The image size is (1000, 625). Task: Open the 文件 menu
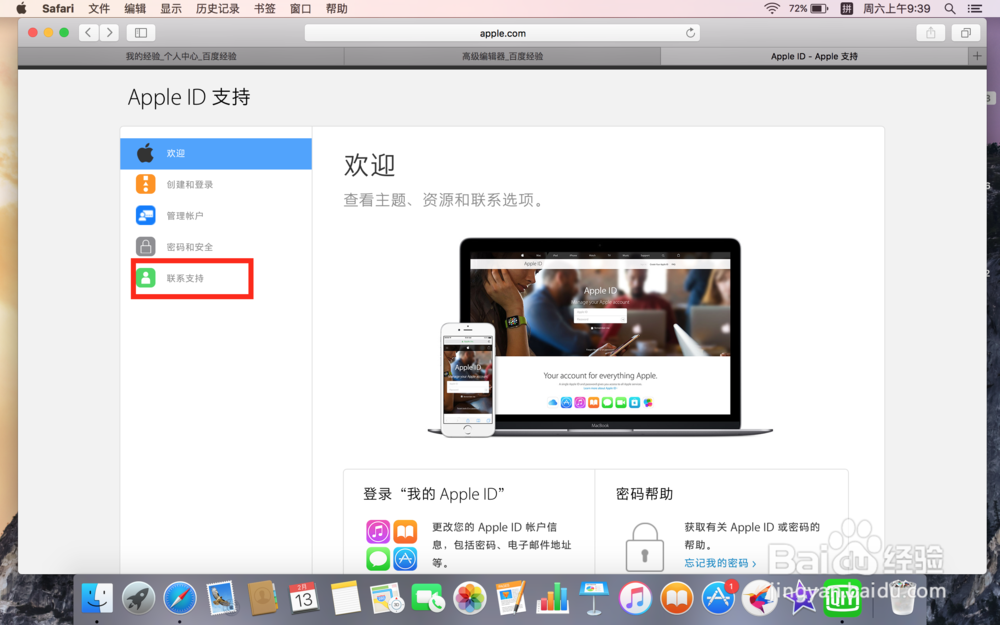[x=99, y=8]
